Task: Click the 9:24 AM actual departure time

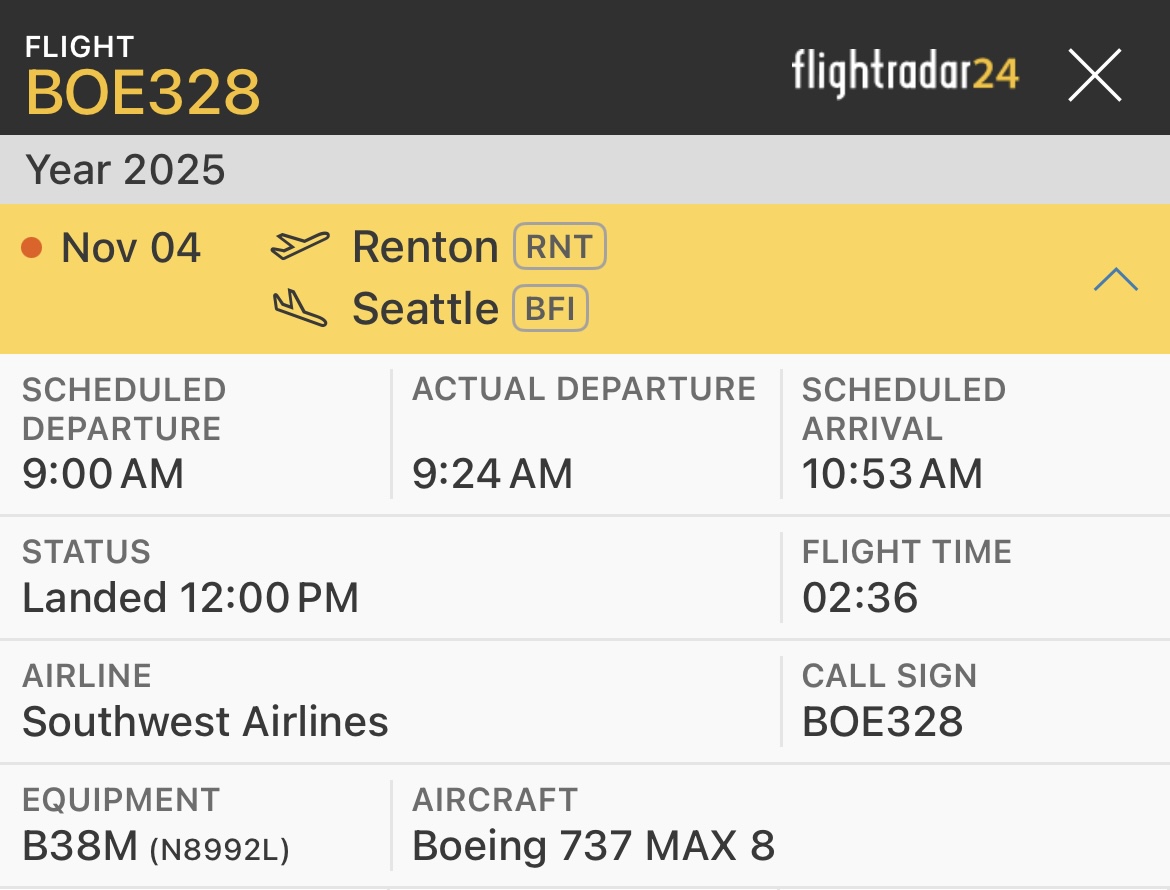Action: pyautogui.click(x=492, y=474)
